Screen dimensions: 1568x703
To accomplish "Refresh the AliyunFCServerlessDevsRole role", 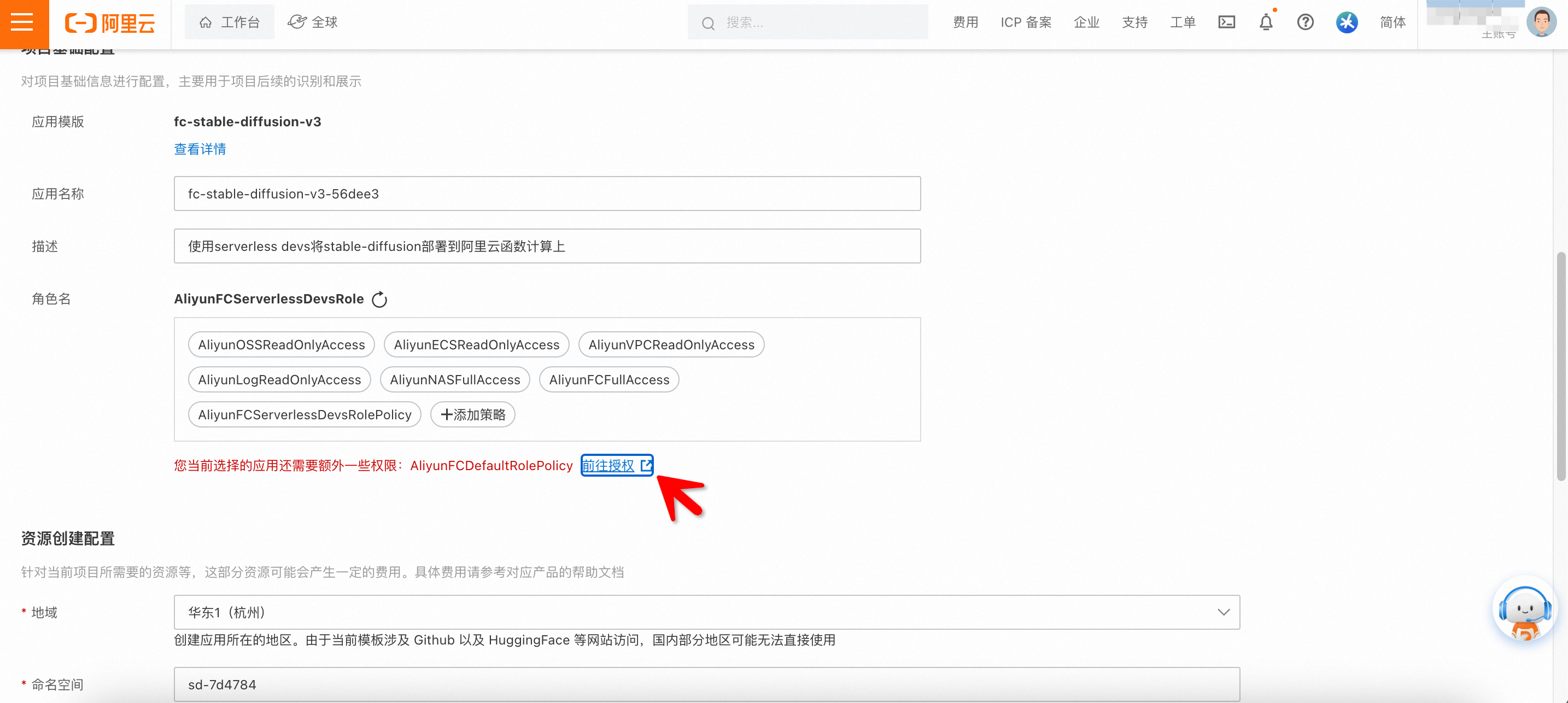I will coord(379,300).
